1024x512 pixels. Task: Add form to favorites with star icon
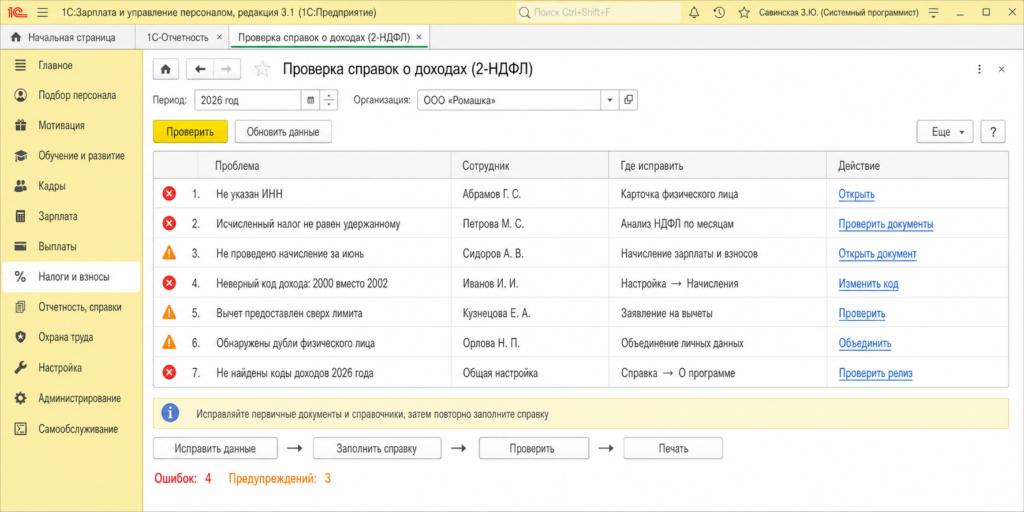(262, 69)
